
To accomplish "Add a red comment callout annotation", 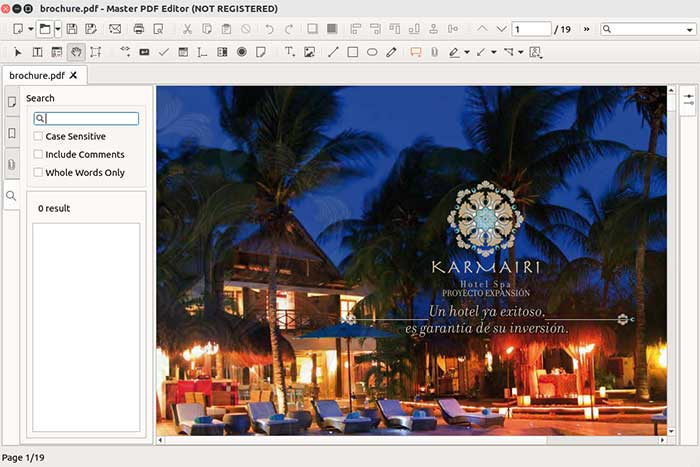I will (416, 53).
